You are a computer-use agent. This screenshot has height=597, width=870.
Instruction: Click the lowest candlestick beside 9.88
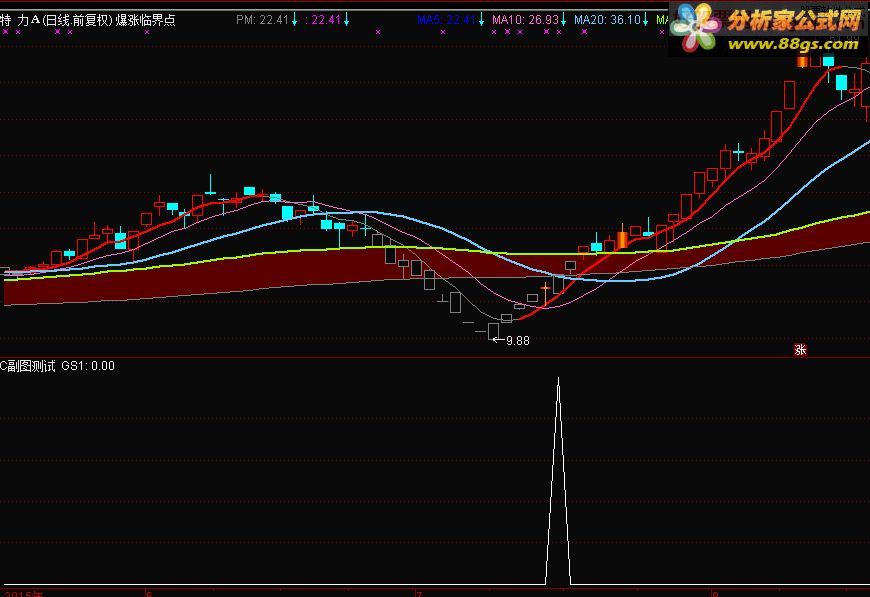point(493,331)
